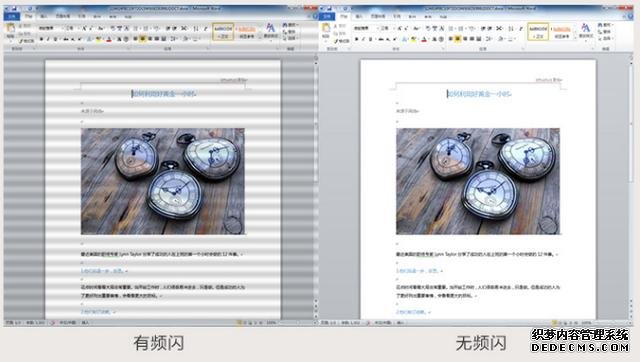Click the Paste icon in the left Word window
Image resolution: width=640 pixels, height=362 pixels.
point(11,29)
